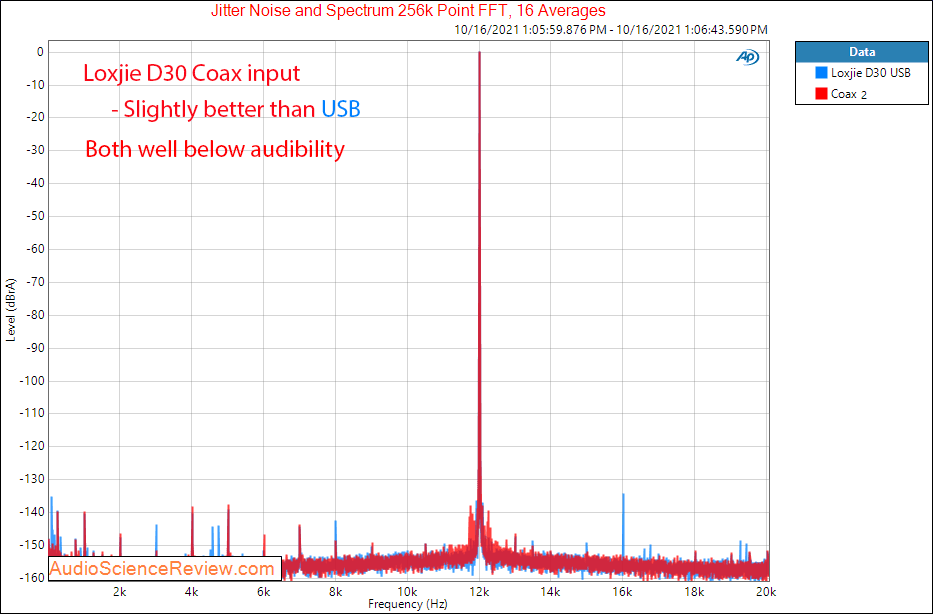The image size is (933, 614).
Task: Click the "8k" frequency axis label
Action: [x=336, y=592]
